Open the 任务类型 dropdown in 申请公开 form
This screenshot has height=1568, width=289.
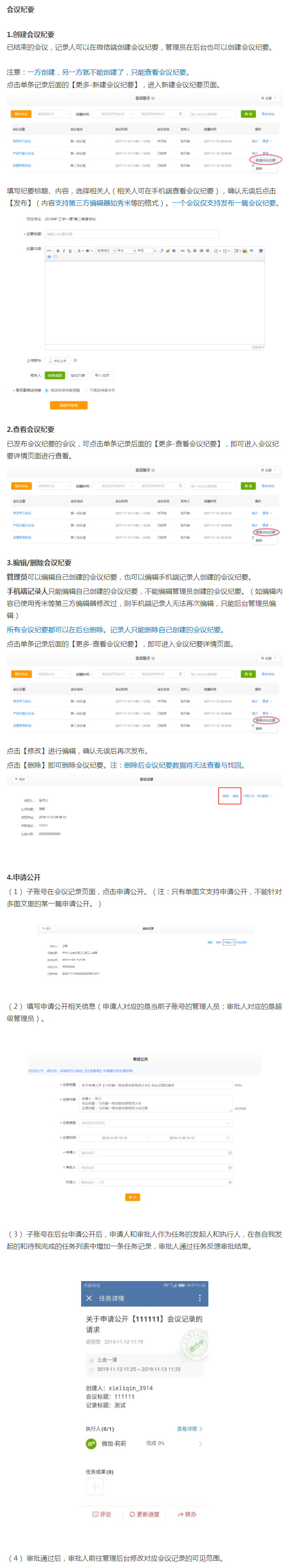(x=155, y=1123)
